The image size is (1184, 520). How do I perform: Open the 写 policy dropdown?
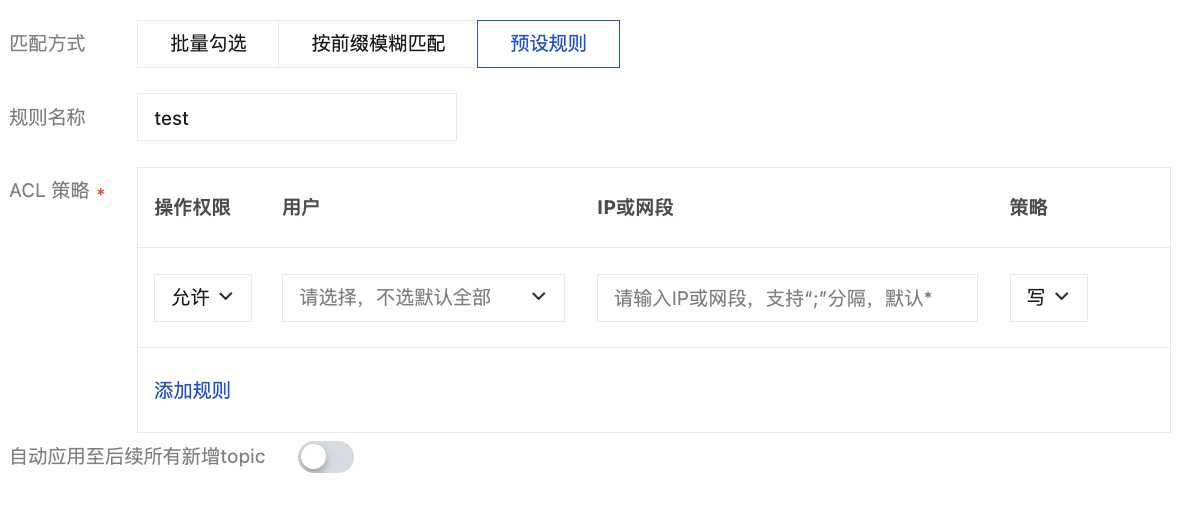[1048, 298]
